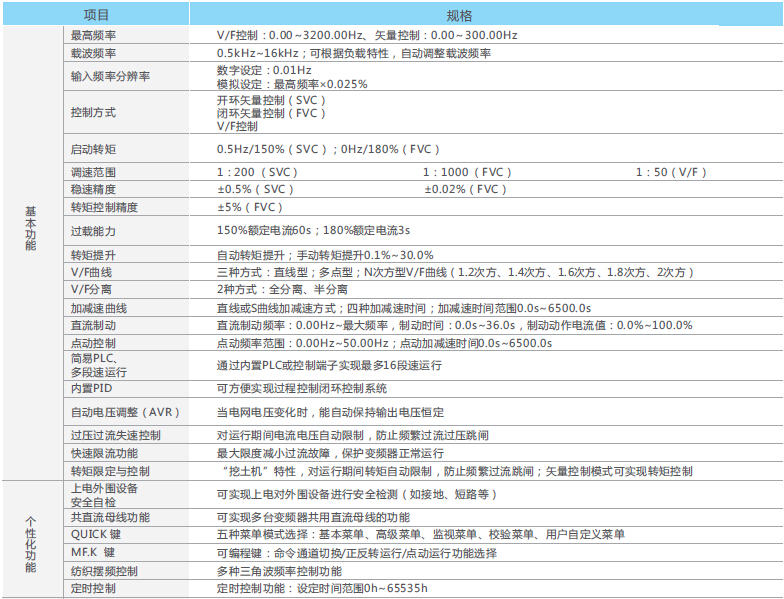784x599 pixels.
Task: Click the 项目 column header
Action: (96, 16)
